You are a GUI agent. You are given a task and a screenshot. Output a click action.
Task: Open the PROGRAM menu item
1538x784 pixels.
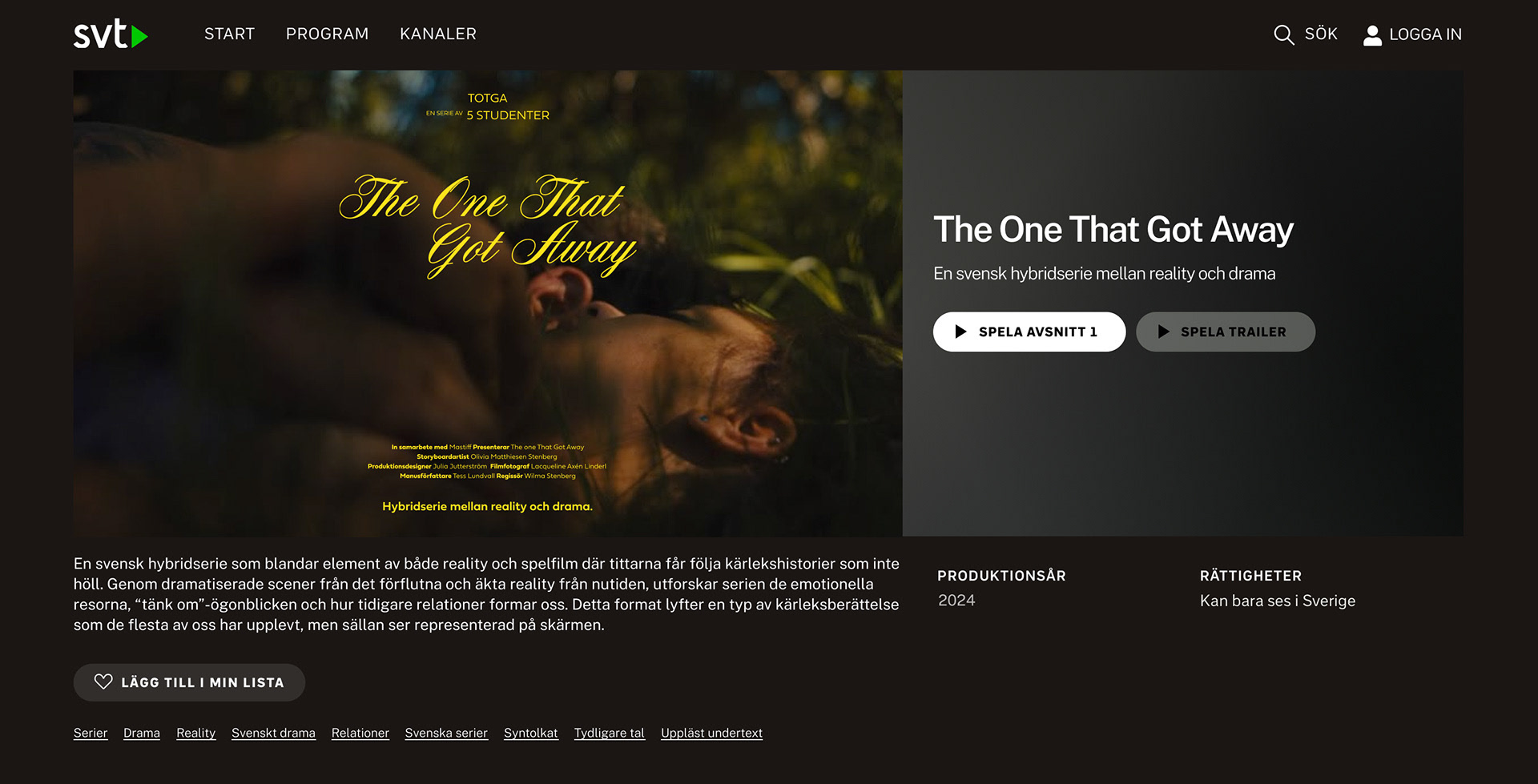coord(327,34)
